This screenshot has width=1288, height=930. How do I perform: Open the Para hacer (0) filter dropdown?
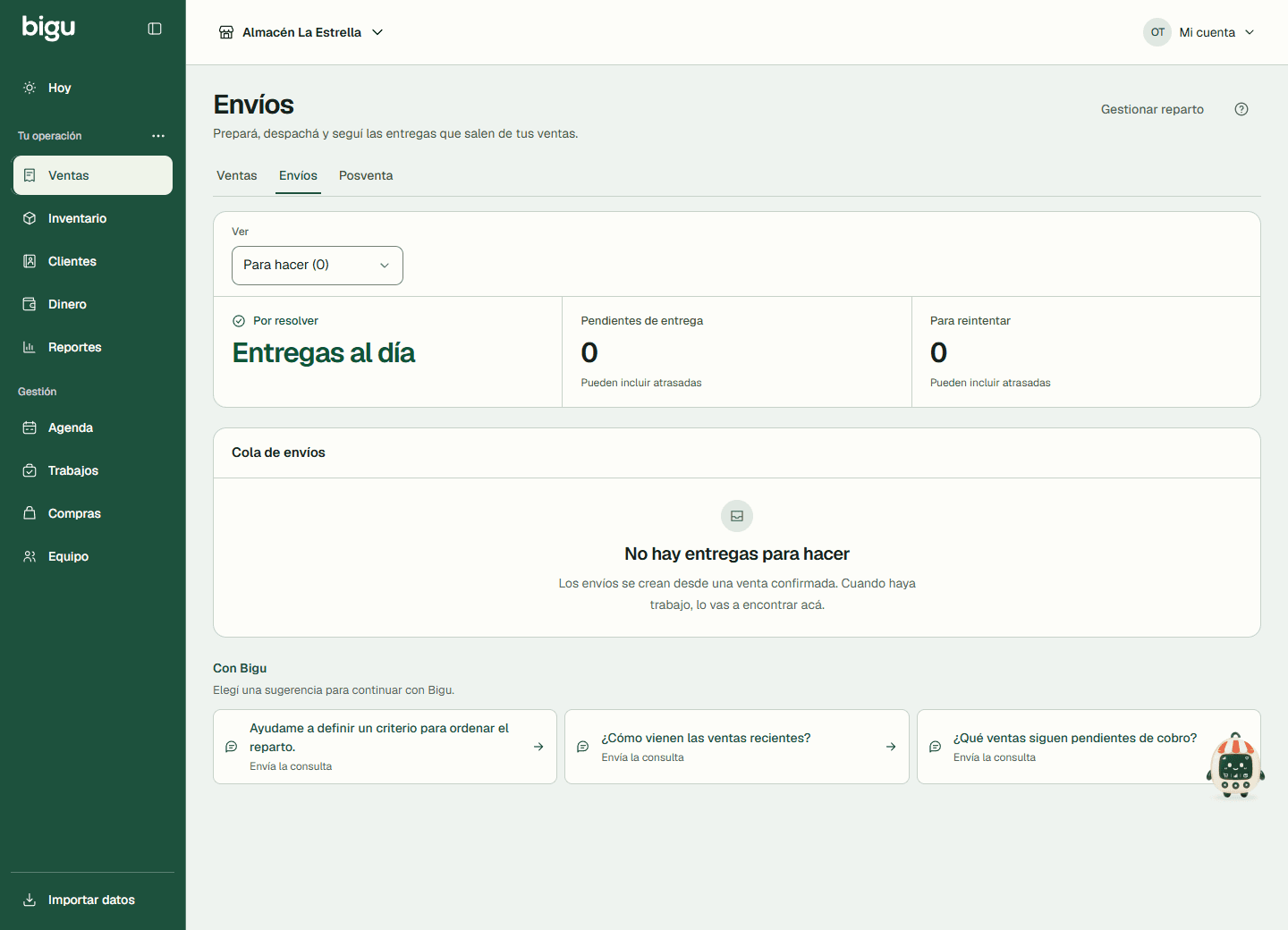(x=318, y=266)
